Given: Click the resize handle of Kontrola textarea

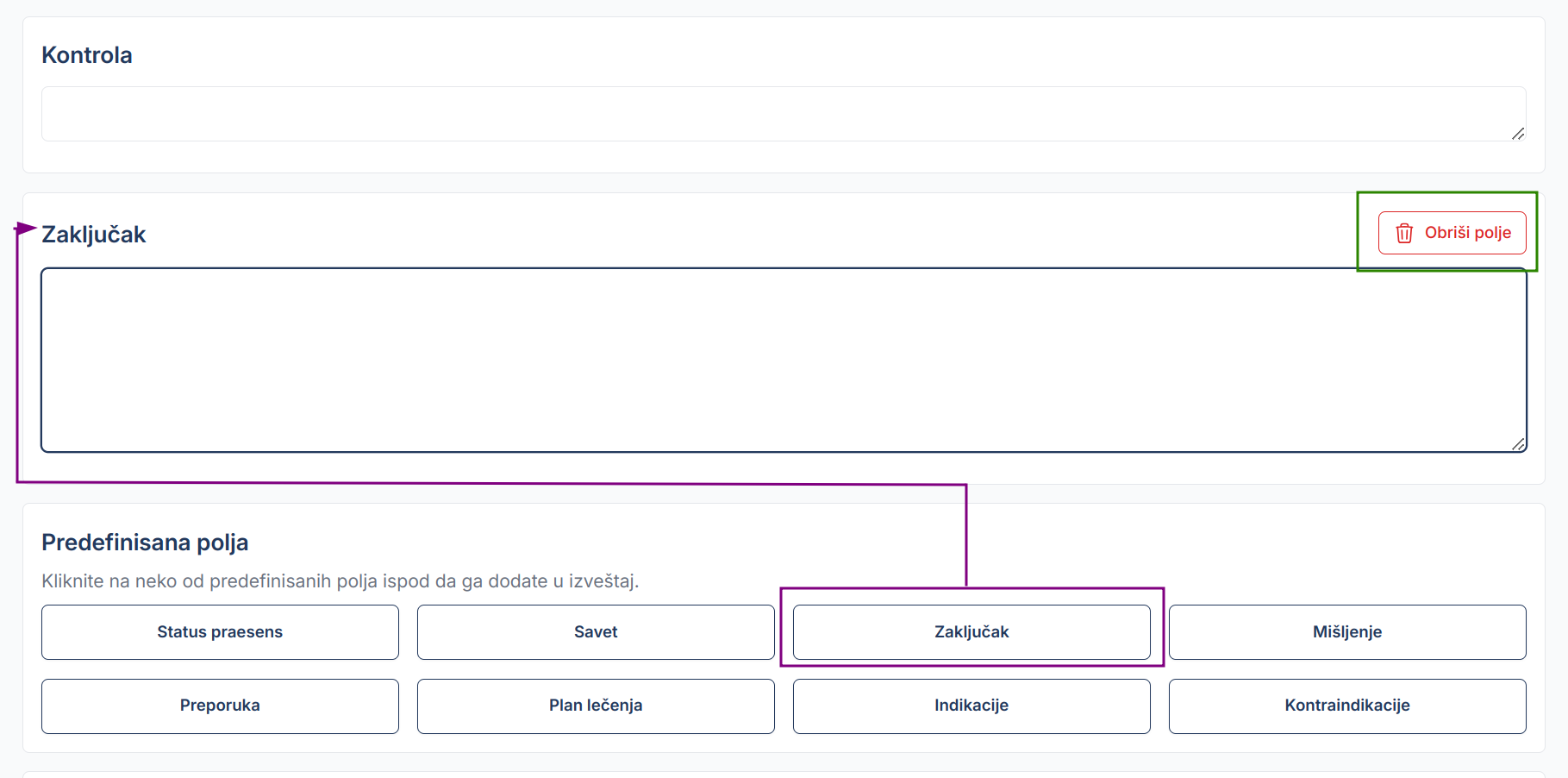Looking at the screenshot, I should (1519, 135).
